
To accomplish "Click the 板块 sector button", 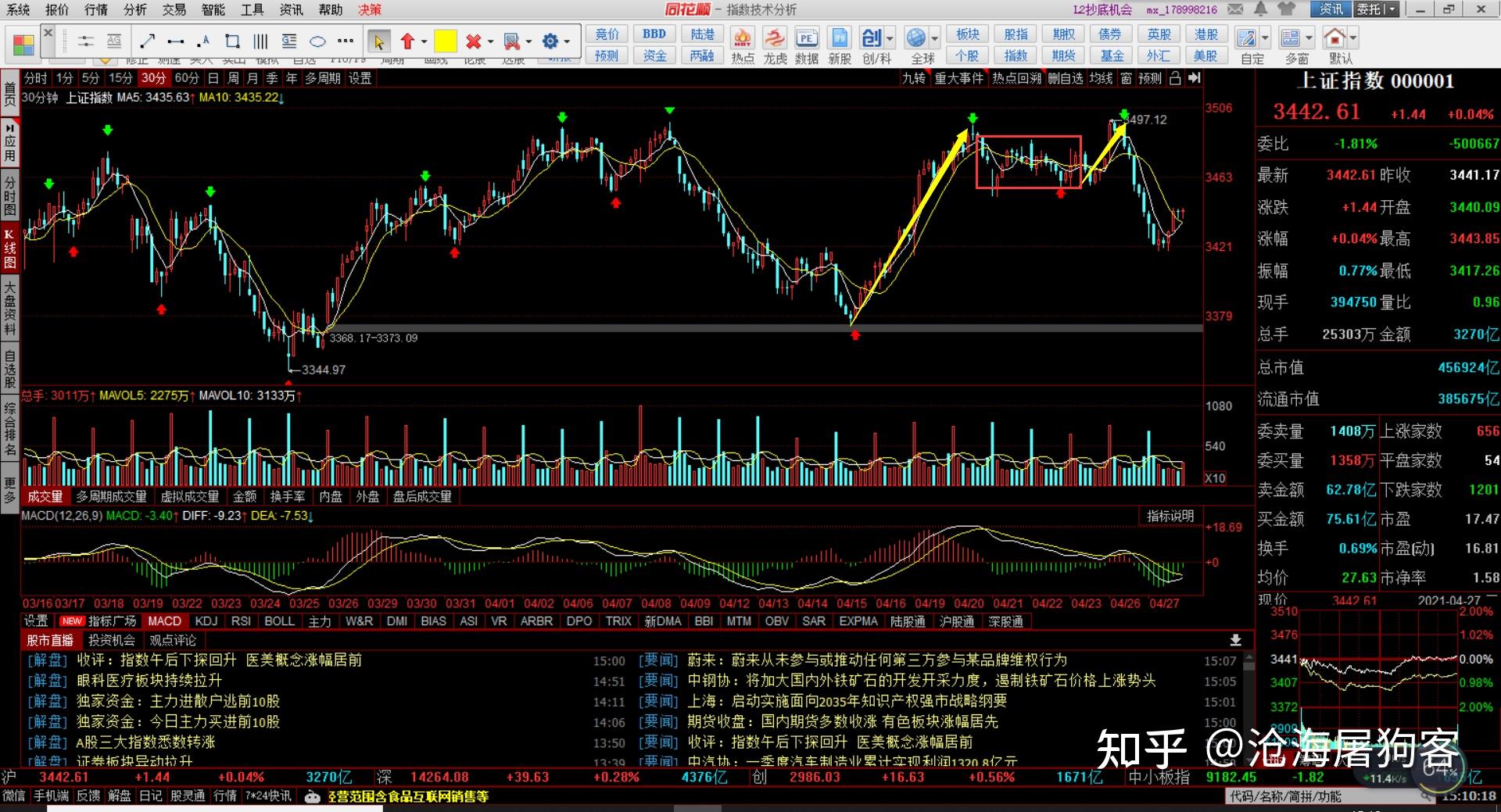I will click(967, 34).
